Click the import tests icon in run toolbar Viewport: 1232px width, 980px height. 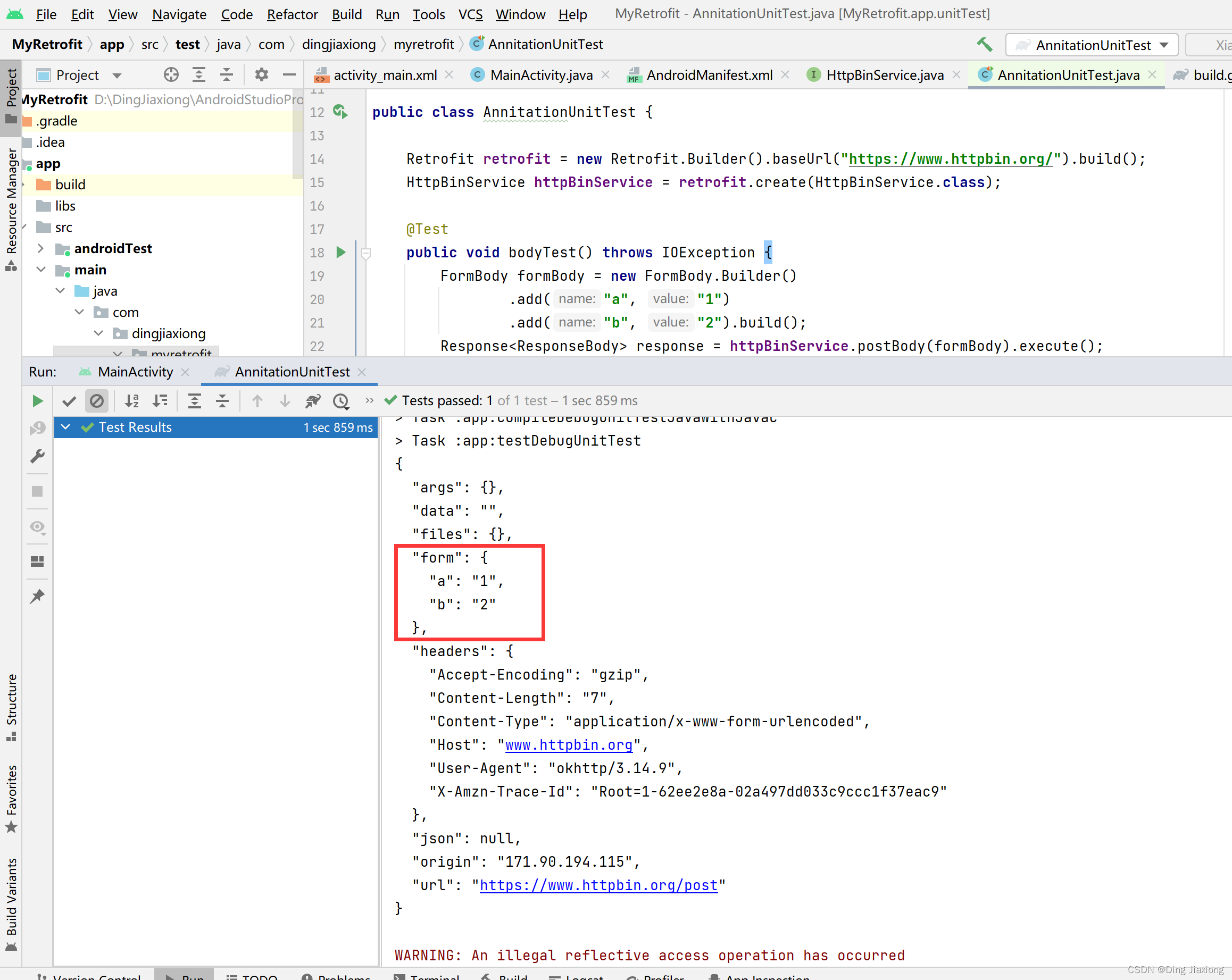coord(313,401)
